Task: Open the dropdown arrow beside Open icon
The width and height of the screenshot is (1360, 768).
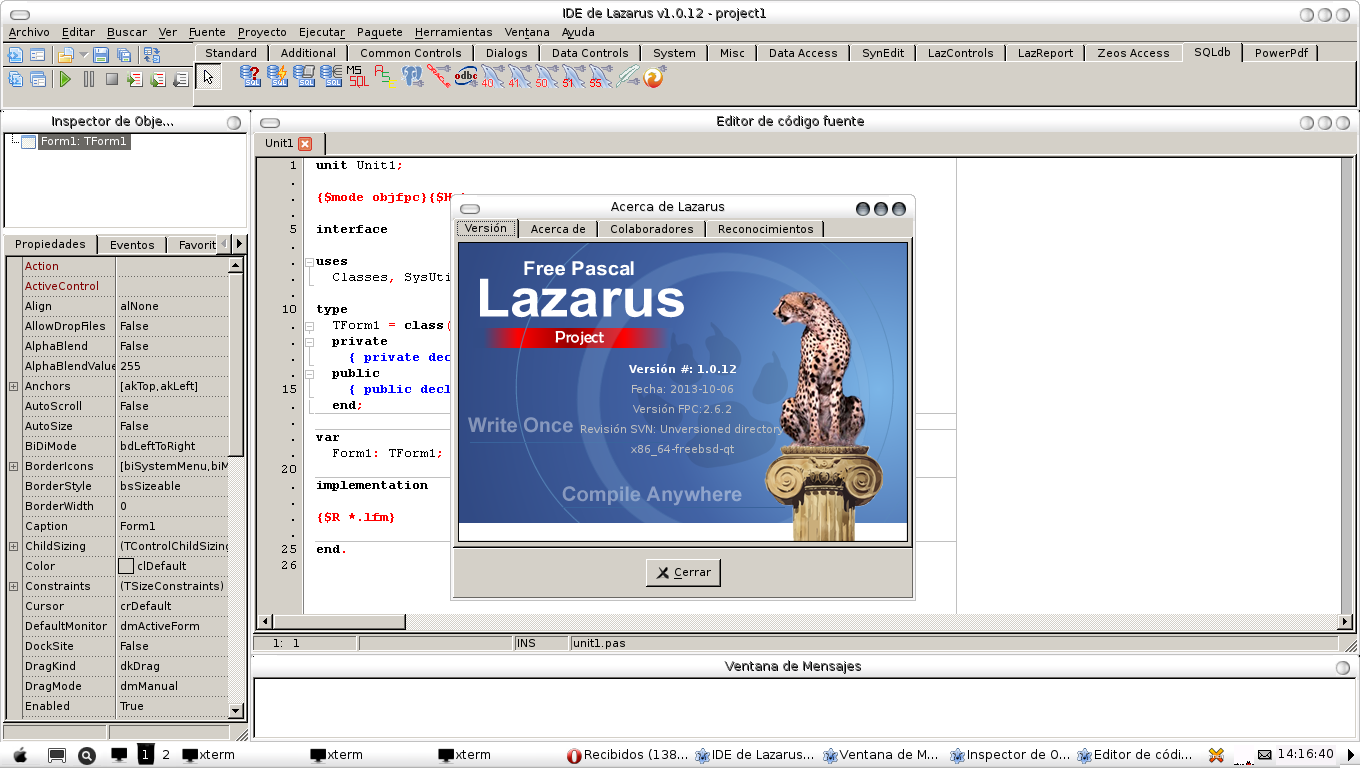Action: 84,55
